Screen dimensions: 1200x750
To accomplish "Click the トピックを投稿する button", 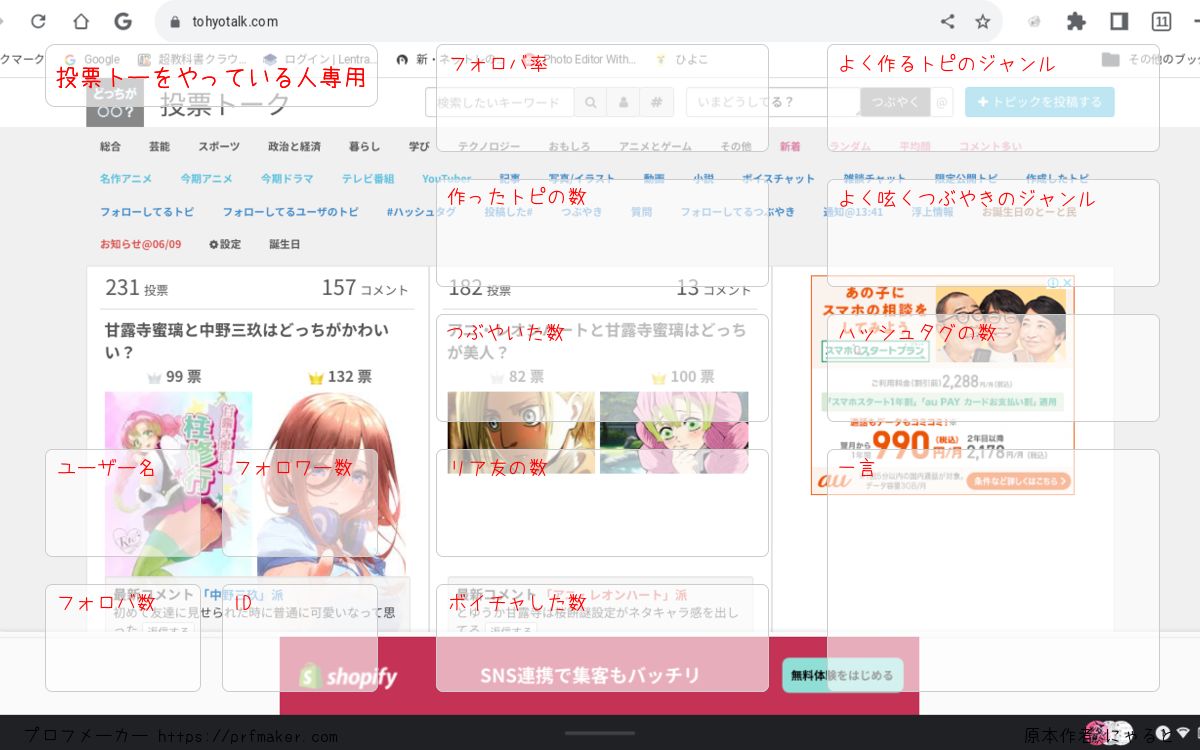I will pyautogui.click(x=1039, y=102).
